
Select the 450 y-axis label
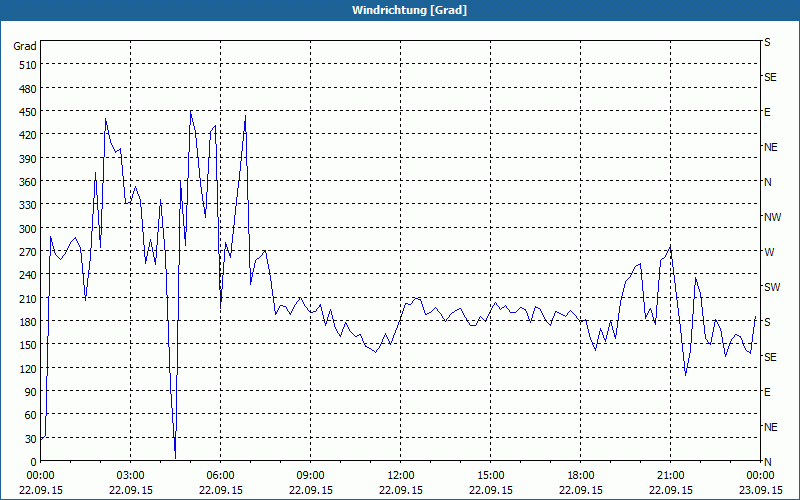[29, 112]
